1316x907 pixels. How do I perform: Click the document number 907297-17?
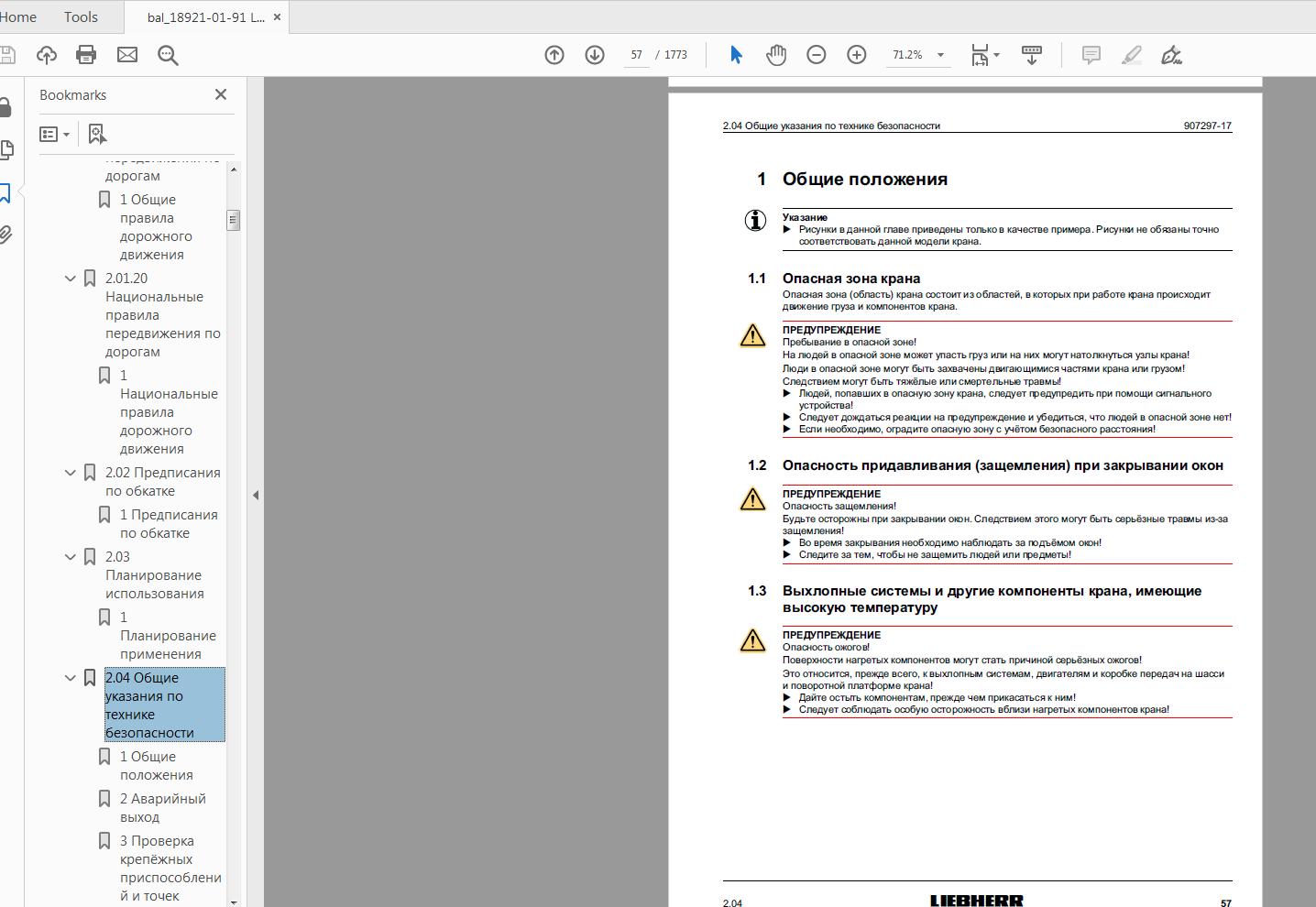[1208, 126]
